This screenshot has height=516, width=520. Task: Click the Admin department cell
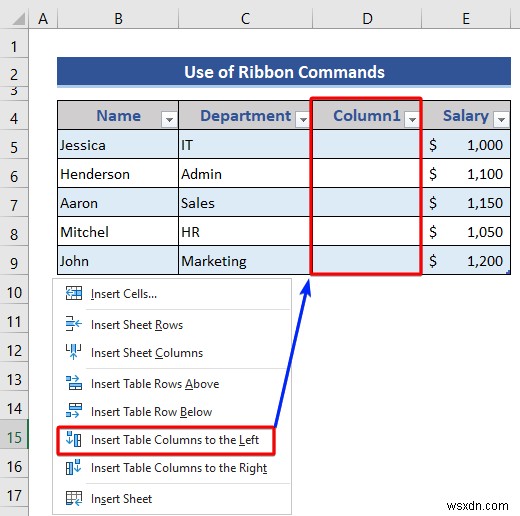[245, 174]
